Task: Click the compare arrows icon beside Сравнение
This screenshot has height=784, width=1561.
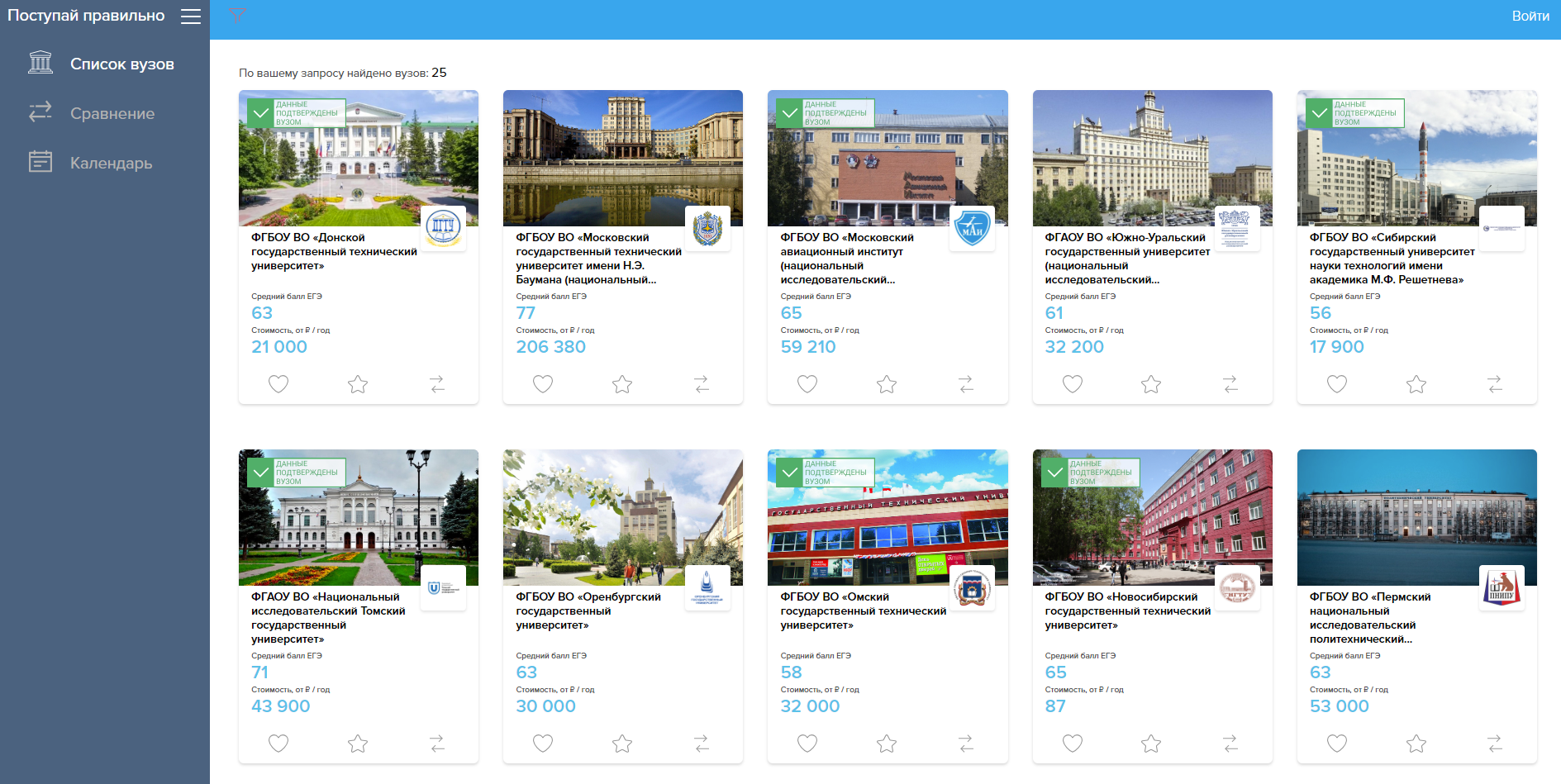Action: pyautogui.click(x=40, y=112)
